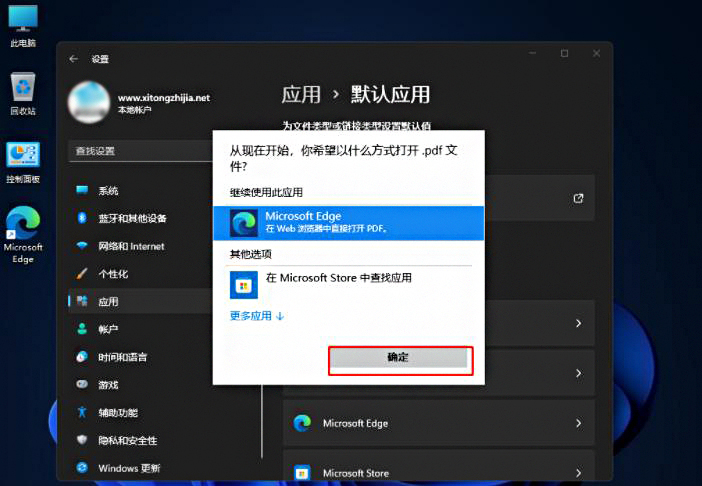Open the Control Panel desktop icon

point(23,162)
